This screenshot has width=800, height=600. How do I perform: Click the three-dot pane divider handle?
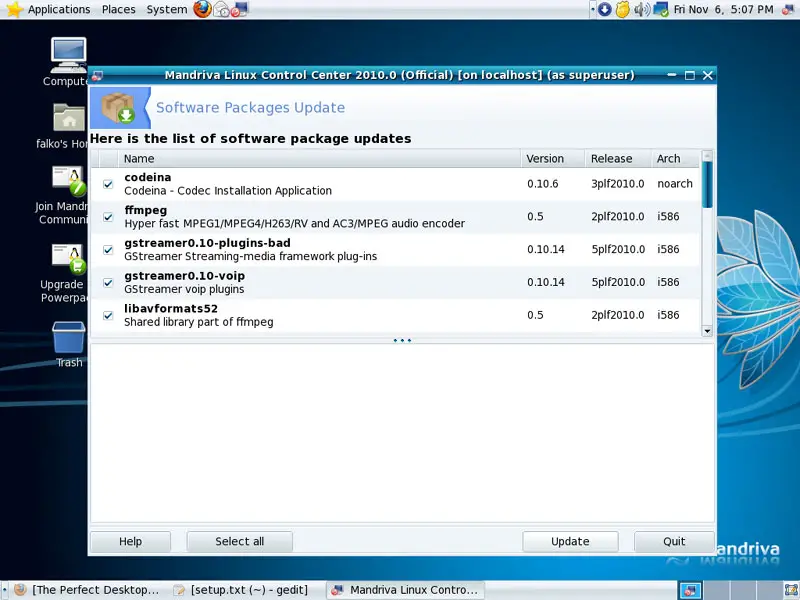tap(402, 340)
